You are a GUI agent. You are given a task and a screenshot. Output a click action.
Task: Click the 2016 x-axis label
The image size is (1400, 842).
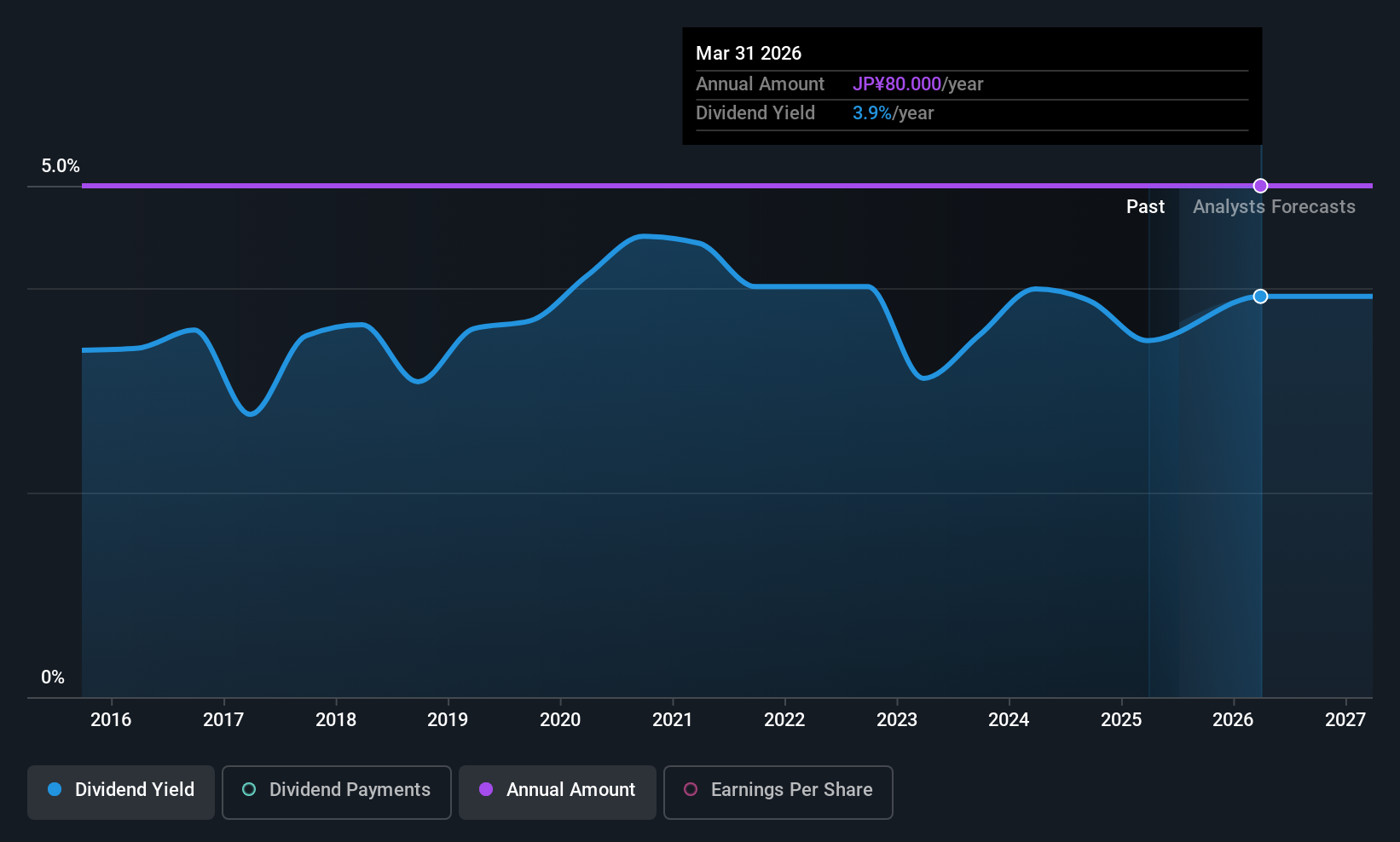pos(111,719)
